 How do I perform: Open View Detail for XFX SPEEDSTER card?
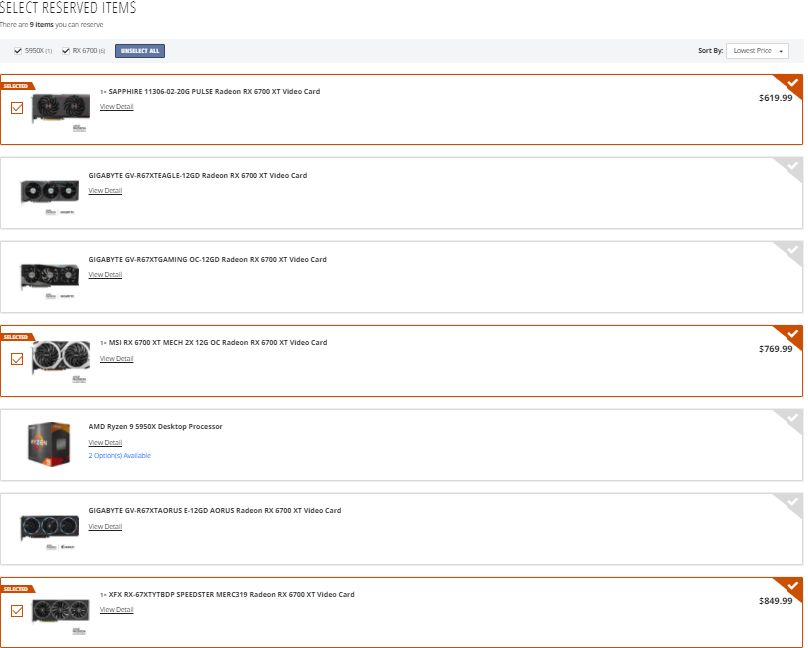[x=116, y=609]
